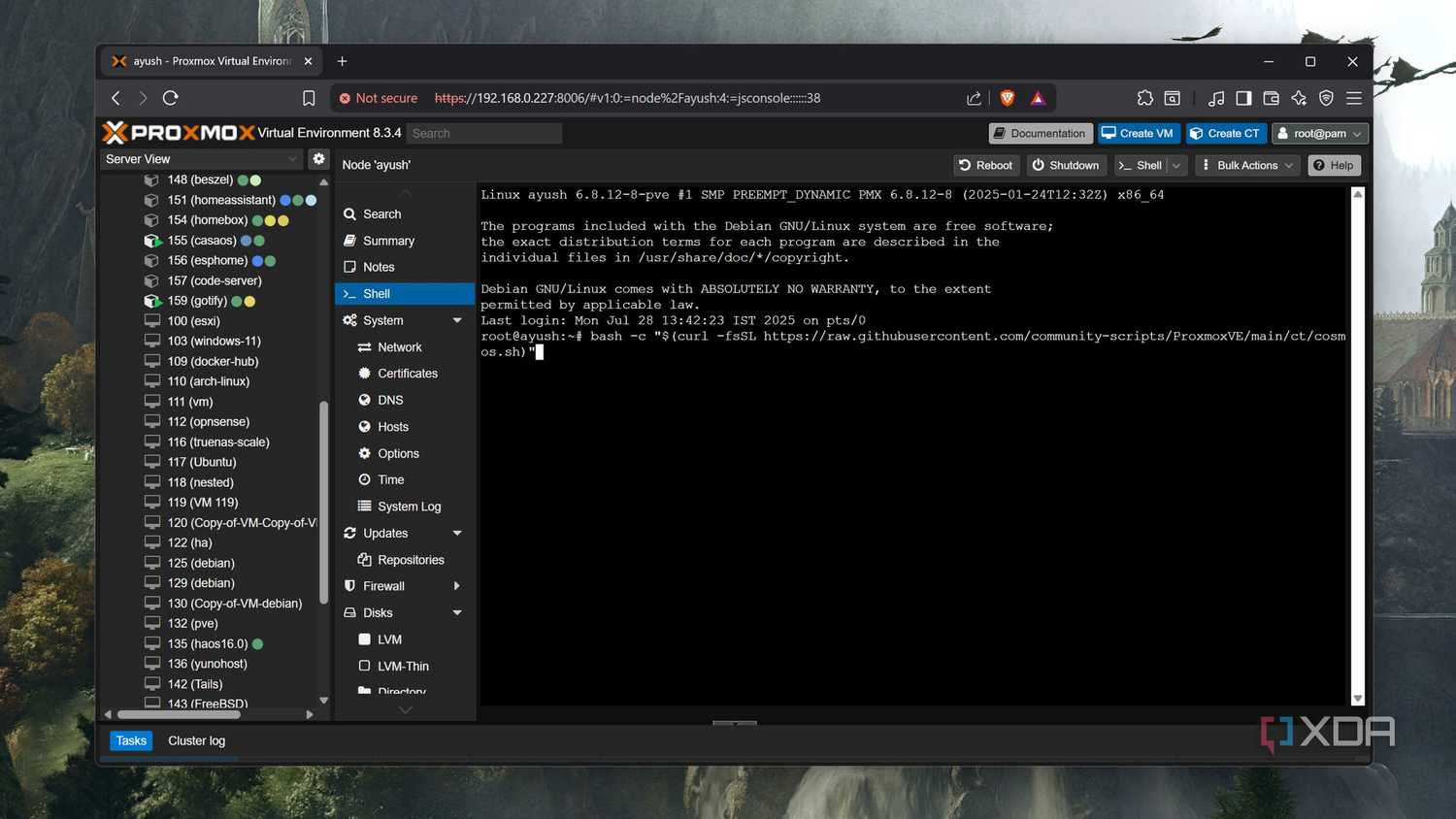
Task: Open Brave Wallet icon
Action: [x=1271, y=98]
